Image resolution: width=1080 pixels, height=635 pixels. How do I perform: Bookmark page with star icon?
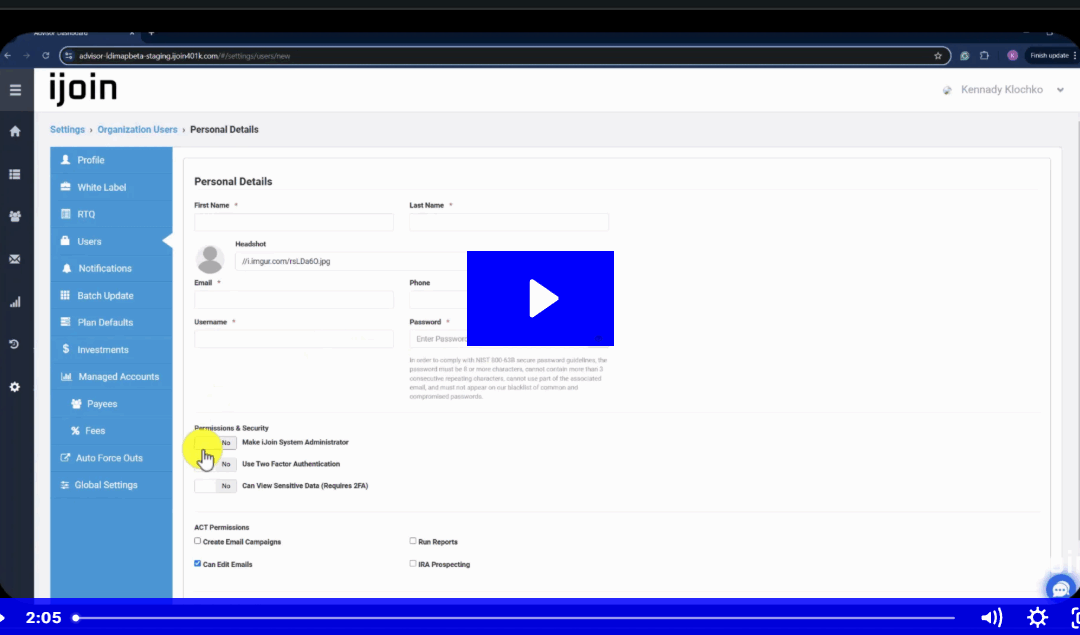pyautogui.click(x=937, y=56)
